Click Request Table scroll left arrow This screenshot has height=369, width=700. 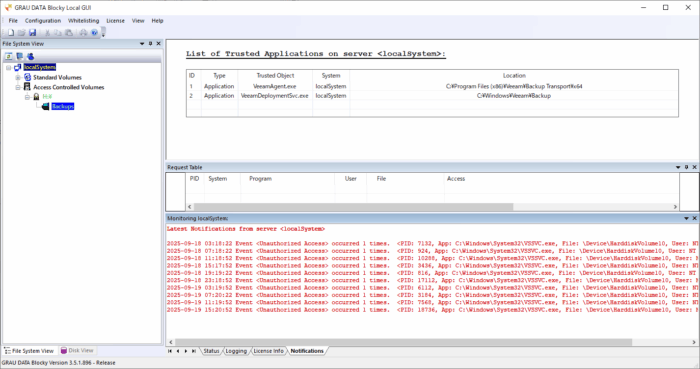[190, 207]
